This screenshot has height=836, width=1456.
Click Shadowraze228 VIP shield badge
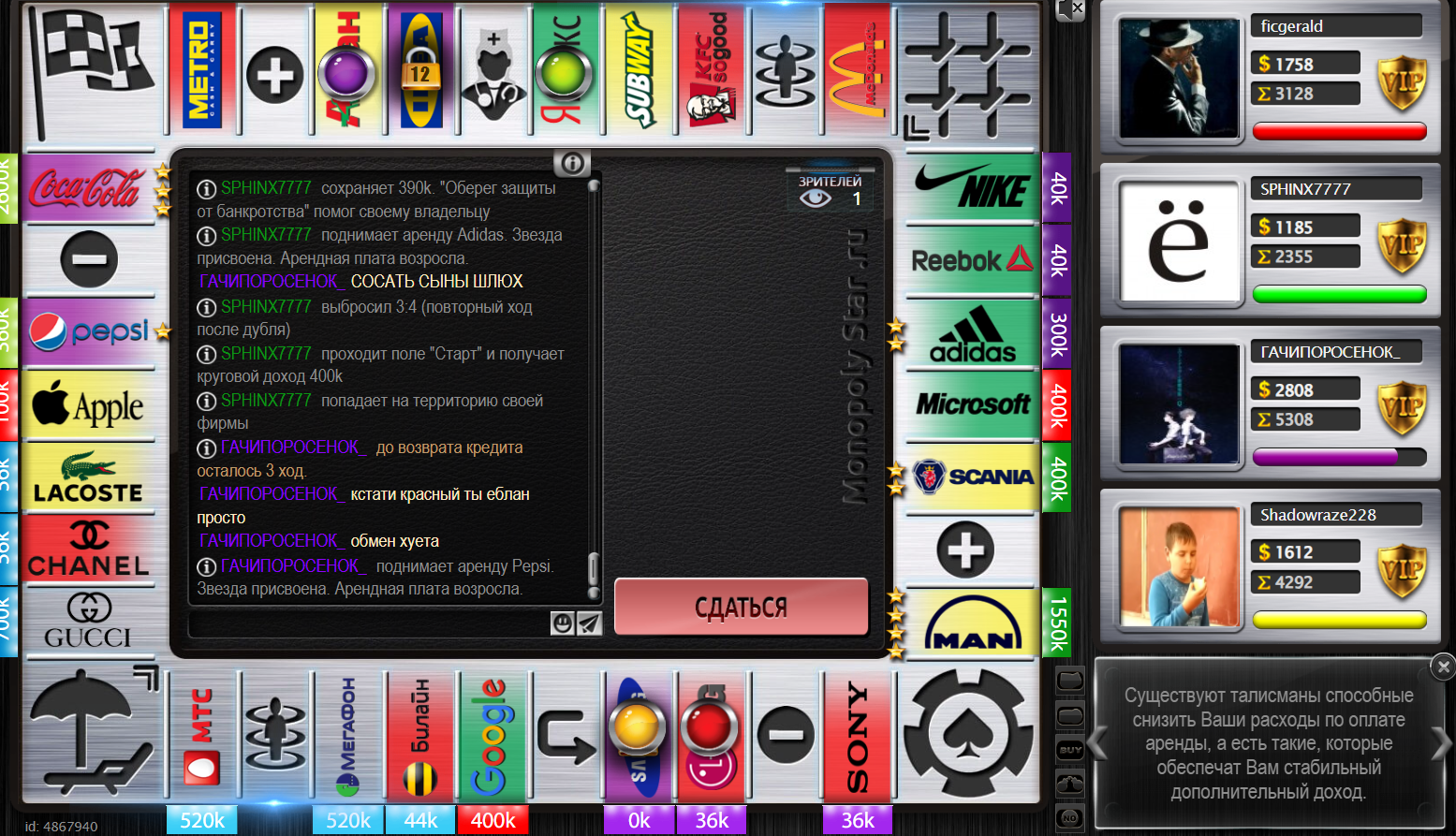1402,571
